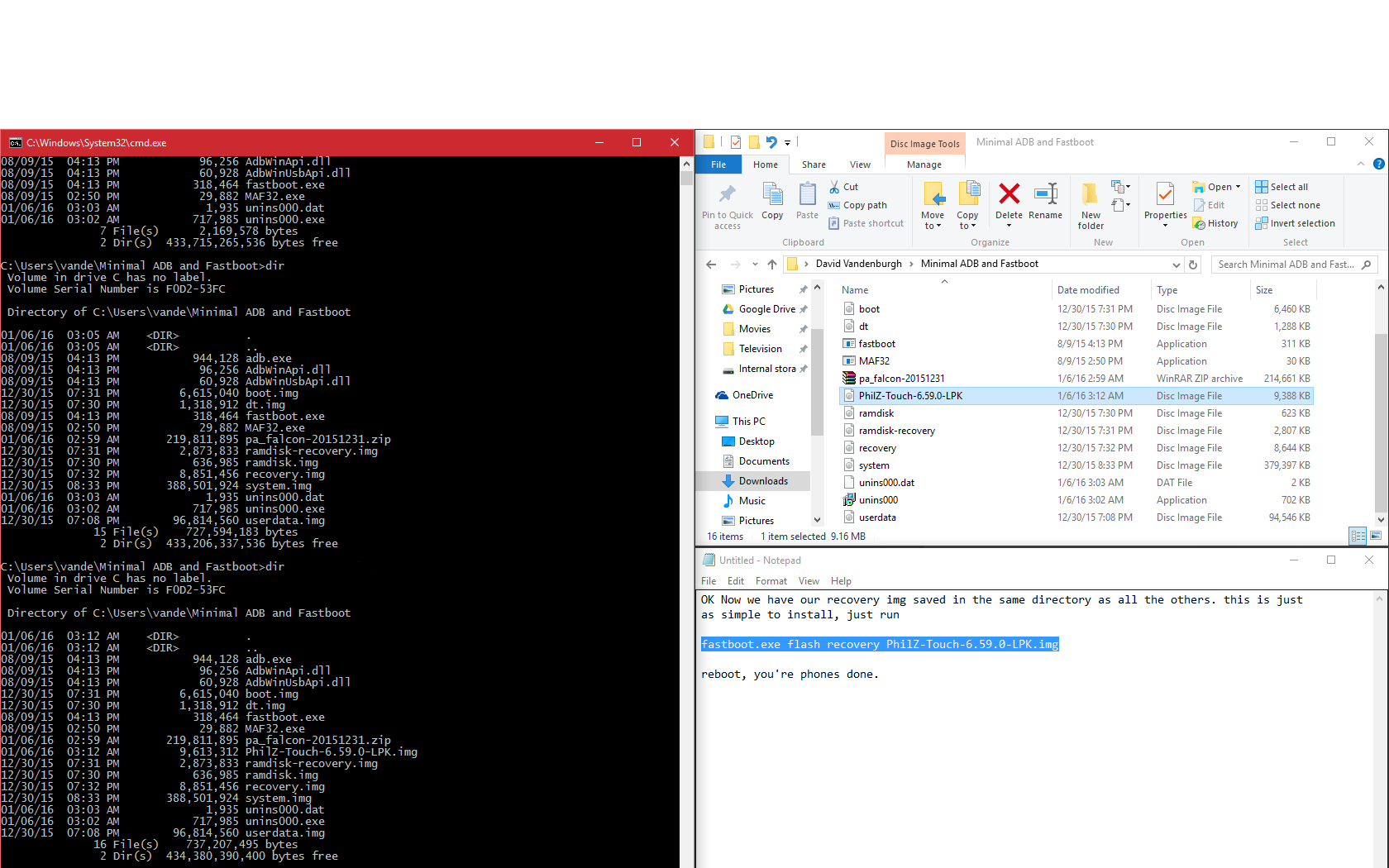Image resolution: width=1389 pixels, height=868 pixels.
Task: Click cmd.exe title bar icon
Action: pos(15,142)
